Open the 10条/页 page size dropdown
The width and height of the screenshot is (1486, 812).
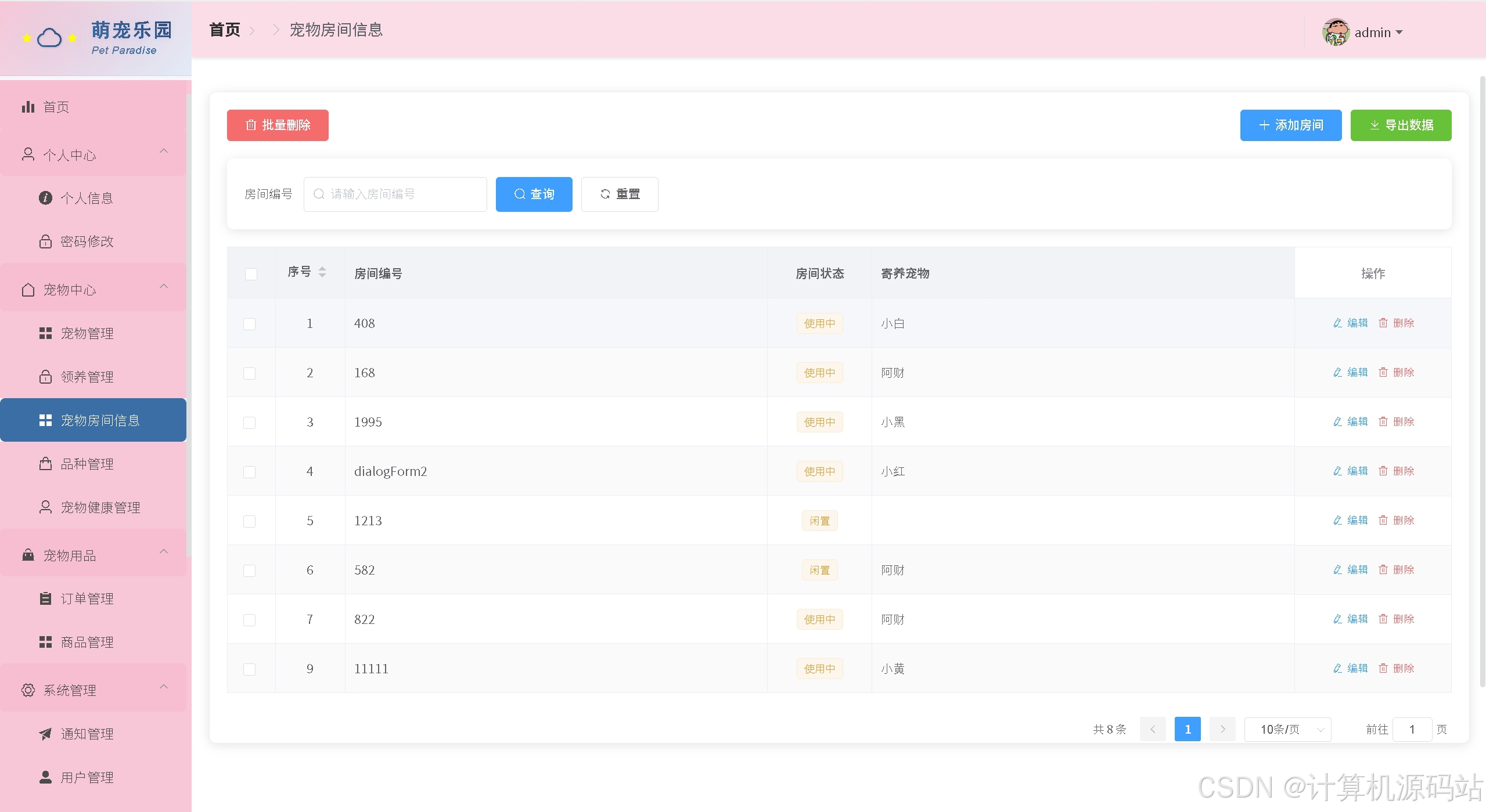coord(1287,729)
